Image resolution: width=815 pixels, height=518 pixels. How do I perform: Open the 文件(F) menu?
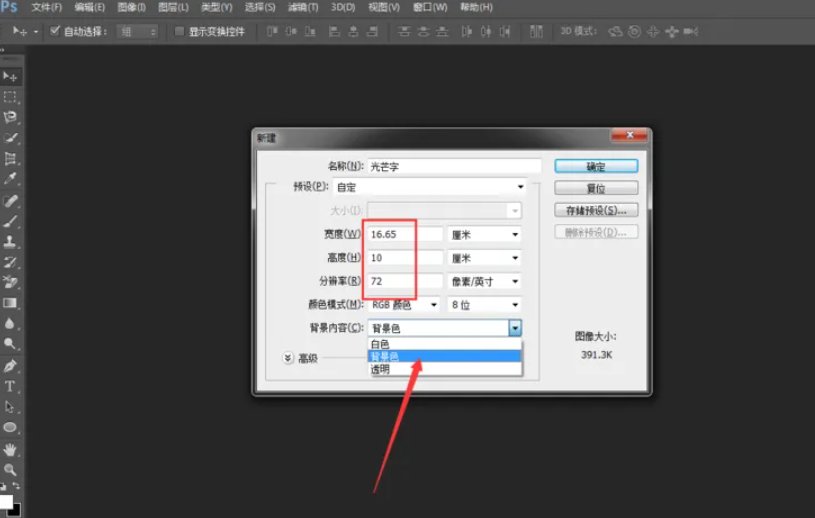tap(47, 7)
